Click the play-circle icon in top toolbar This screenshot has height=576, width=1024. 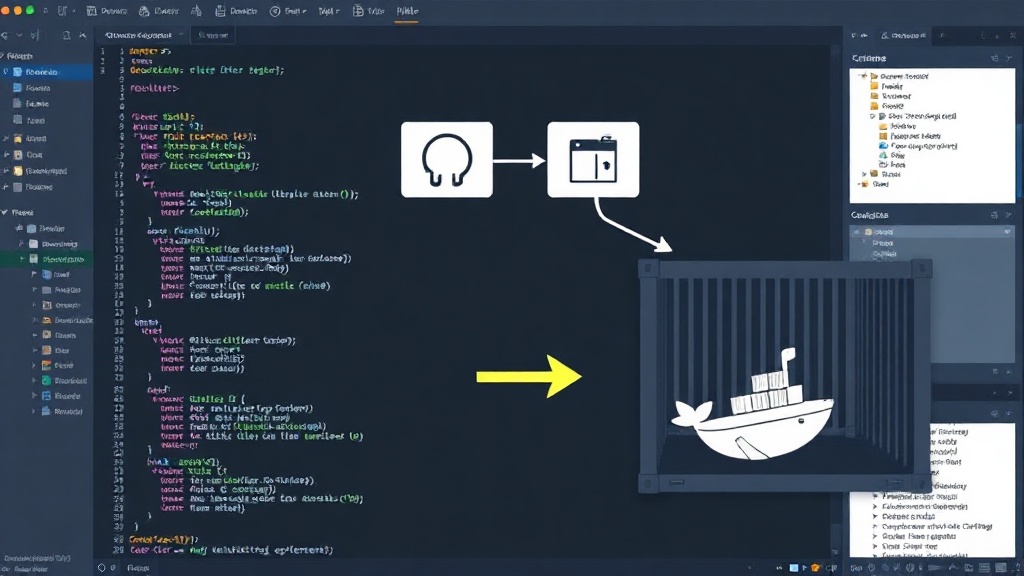pos(275,11)
